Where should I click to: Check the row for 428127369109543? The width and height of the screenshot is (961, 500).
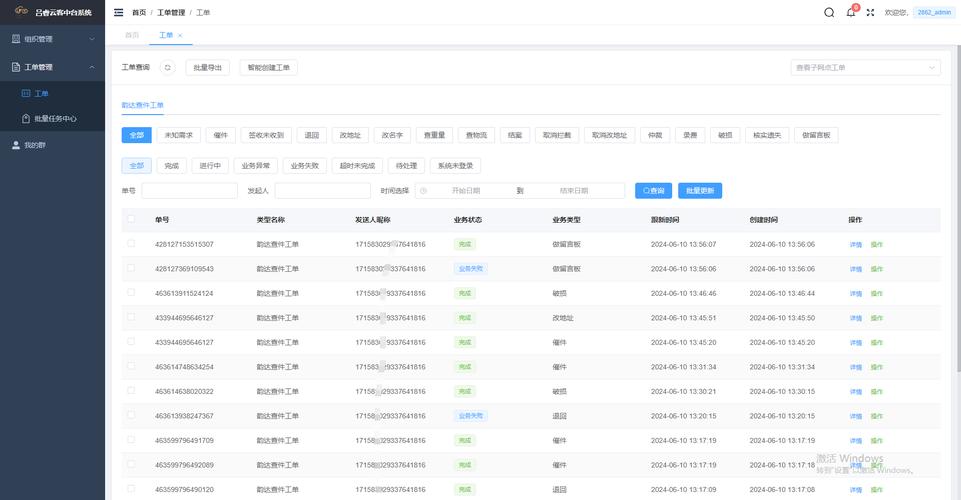[131, 268]
